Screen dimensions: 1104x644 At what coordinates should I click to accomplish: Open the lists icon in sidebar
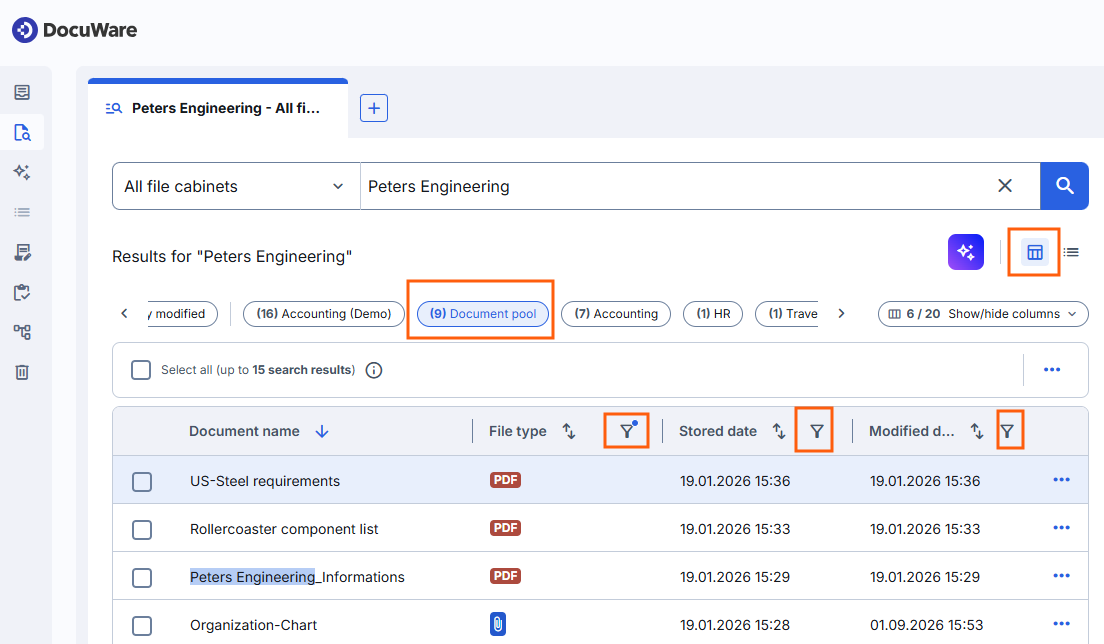point(22,212)
